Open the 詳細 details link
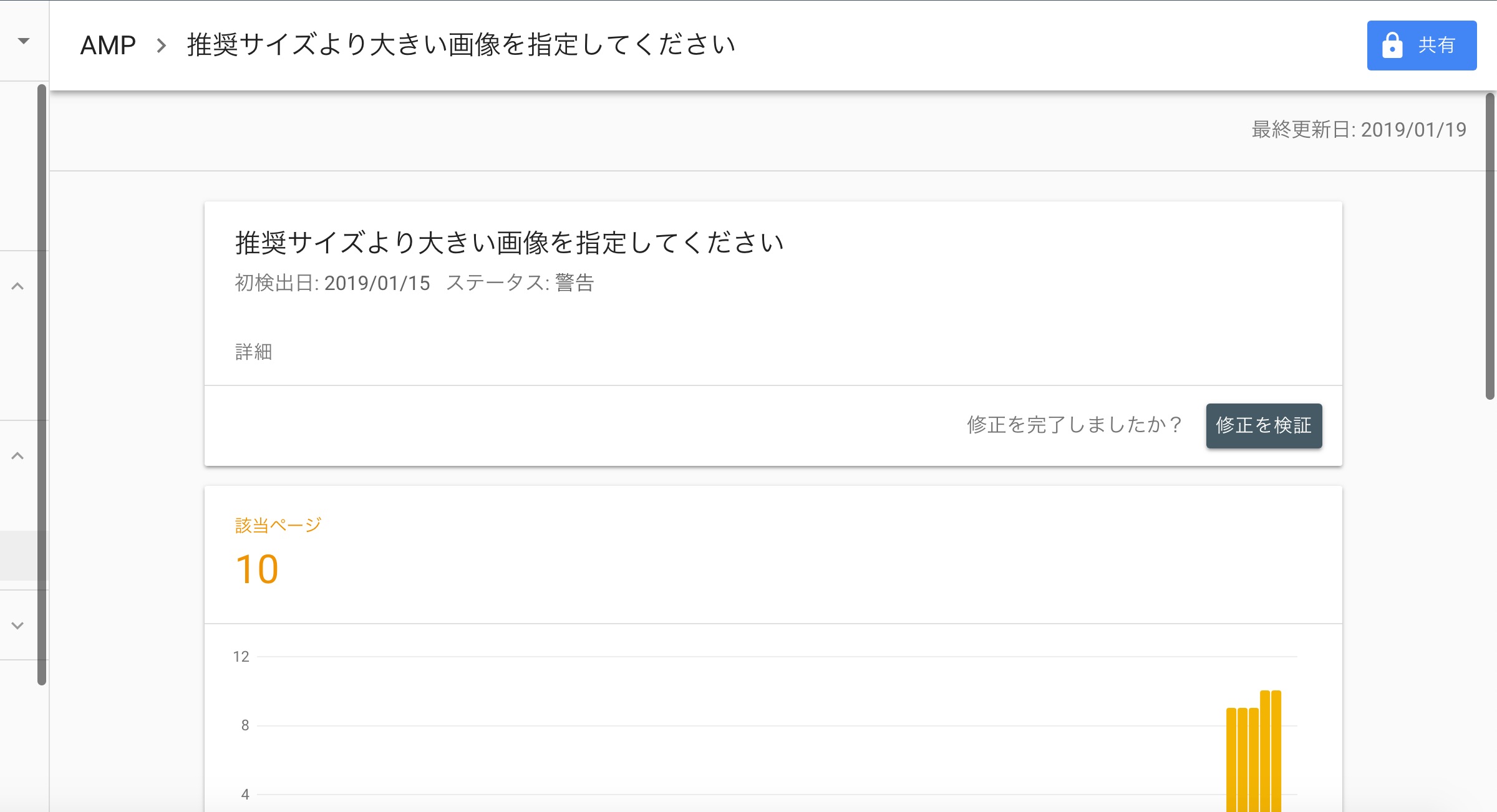This screenshot has height=812, width=1497. [253, 352]
